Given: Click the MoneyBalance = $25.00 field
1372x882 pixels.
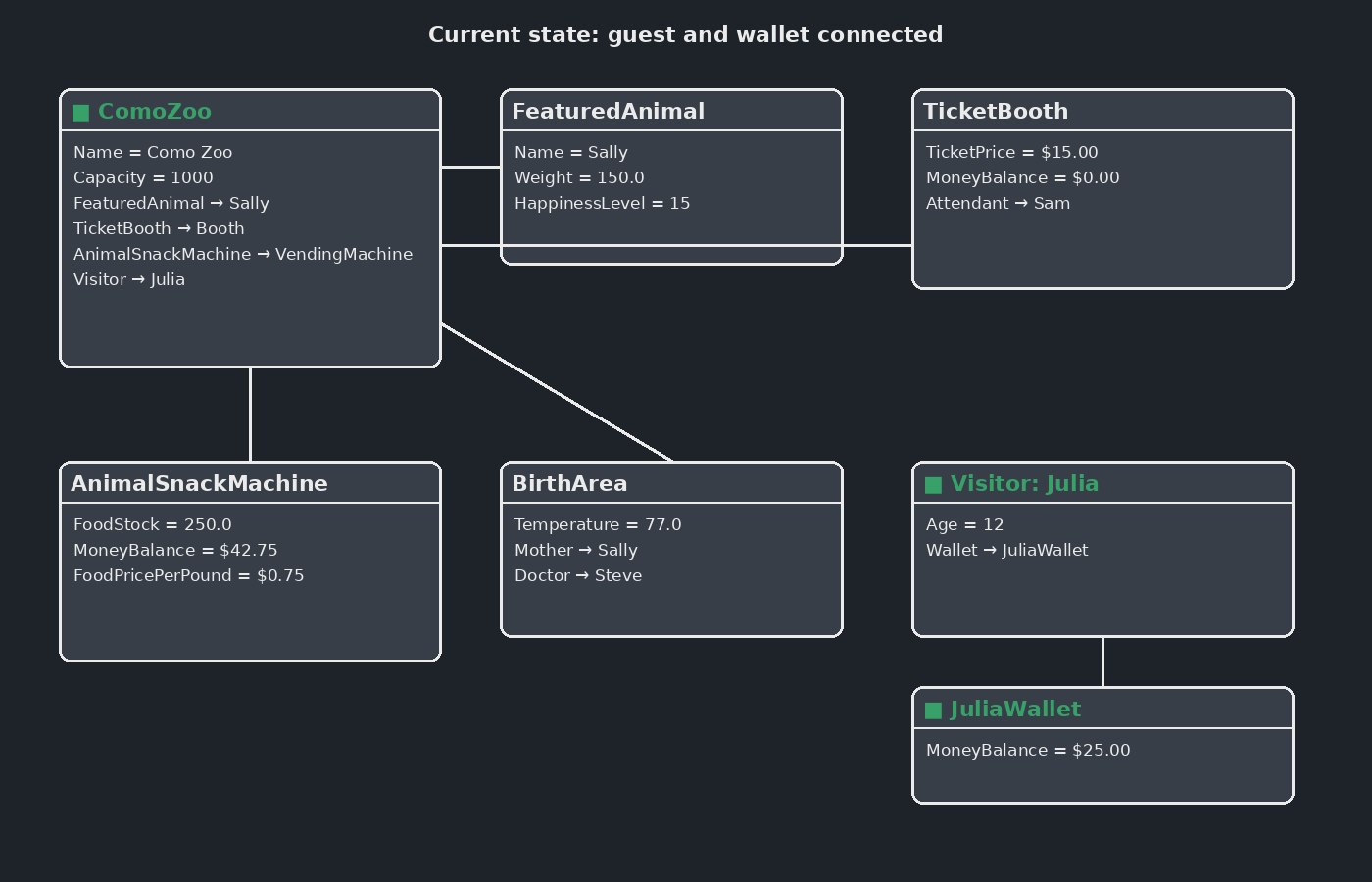Looking at the screenshot, I should (1028, 750).
